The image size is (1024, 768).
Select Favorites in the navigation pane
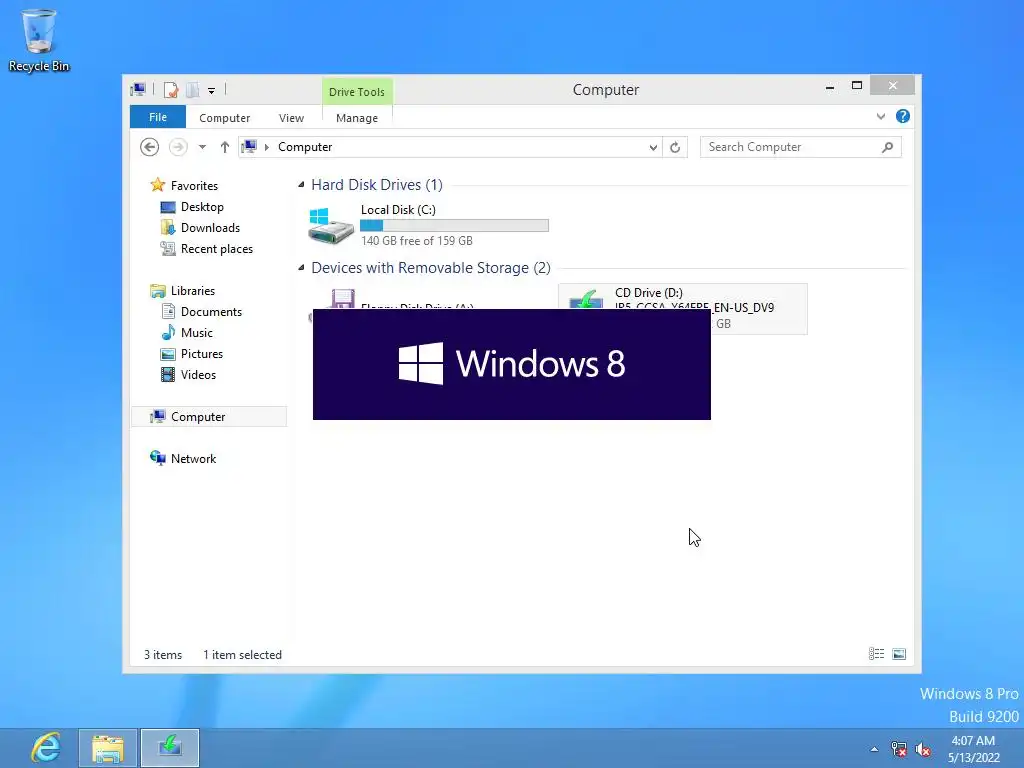click(194, 185)
